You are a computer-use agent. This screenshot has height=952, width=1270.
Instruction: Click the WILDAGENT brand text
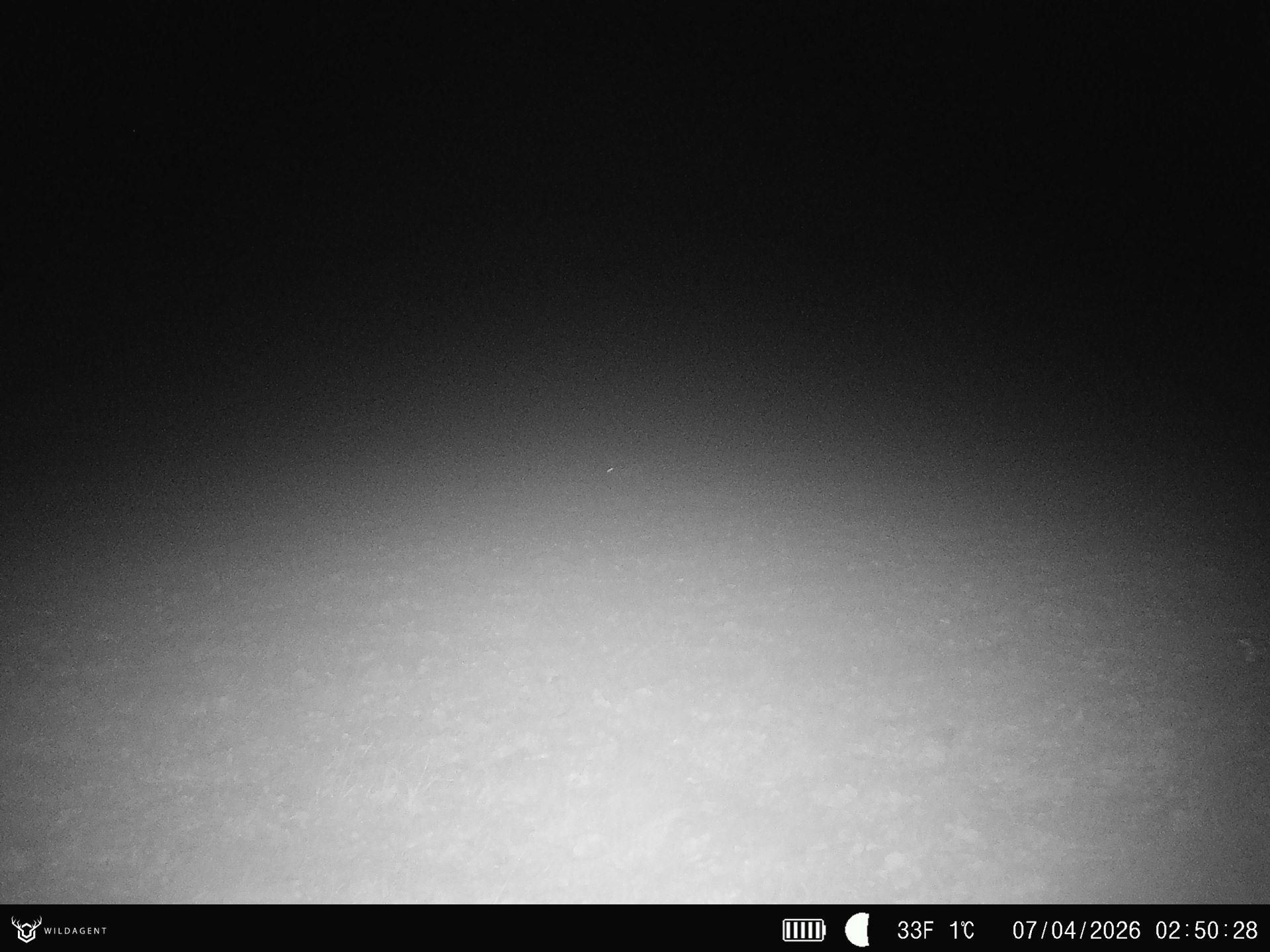[75, 931]
